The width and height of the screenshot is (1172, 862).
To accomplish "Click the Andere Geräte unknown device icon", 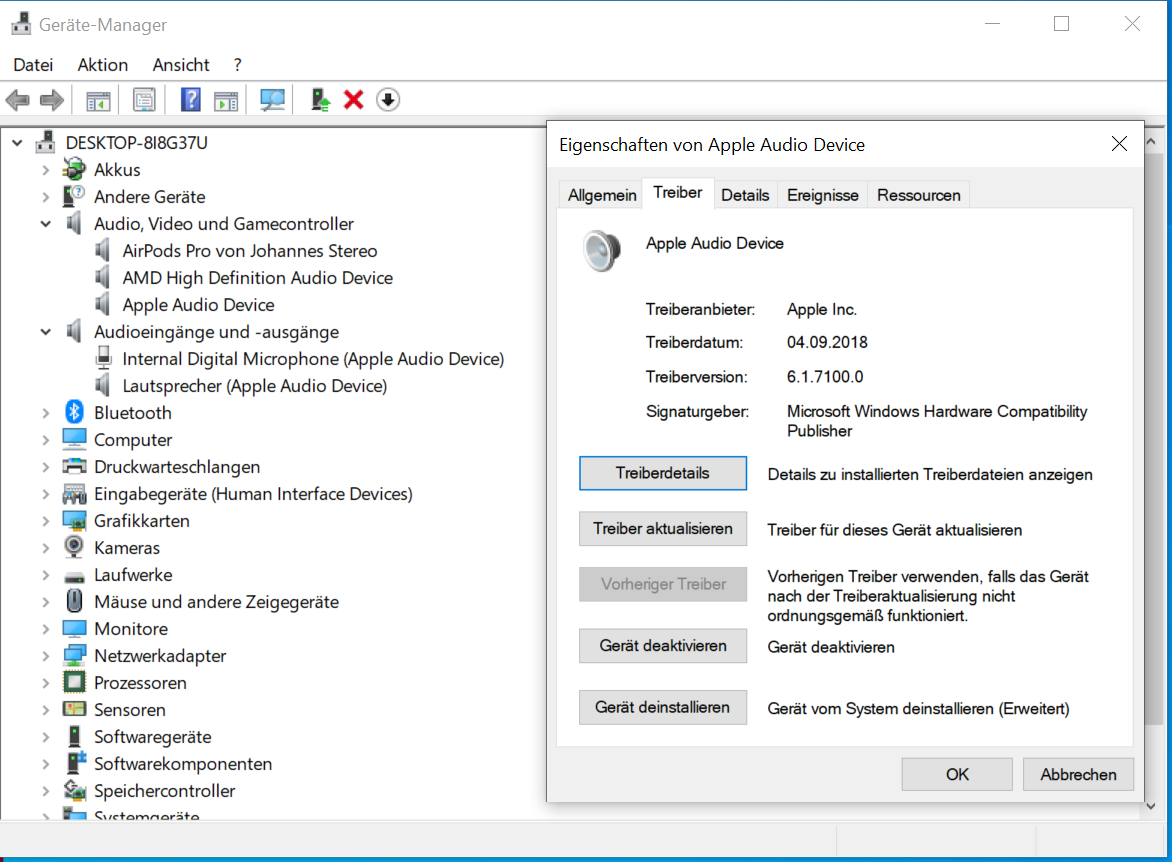I will point(74,196).
